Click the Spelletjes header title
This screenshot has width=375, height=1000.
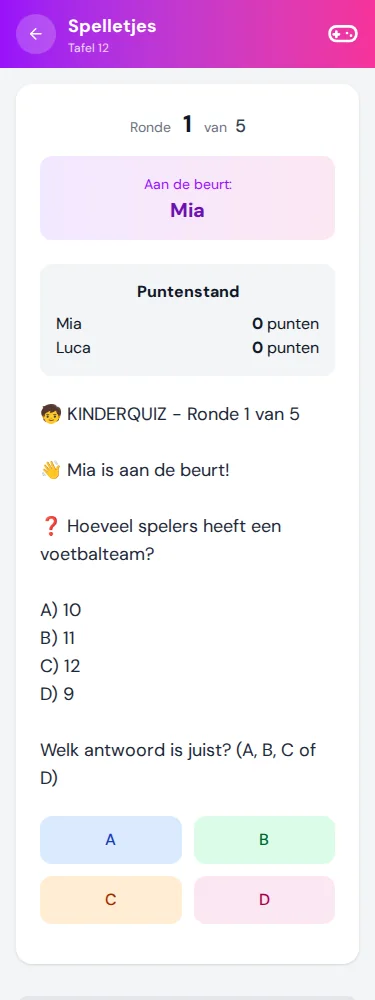click(x=112, y=26)
